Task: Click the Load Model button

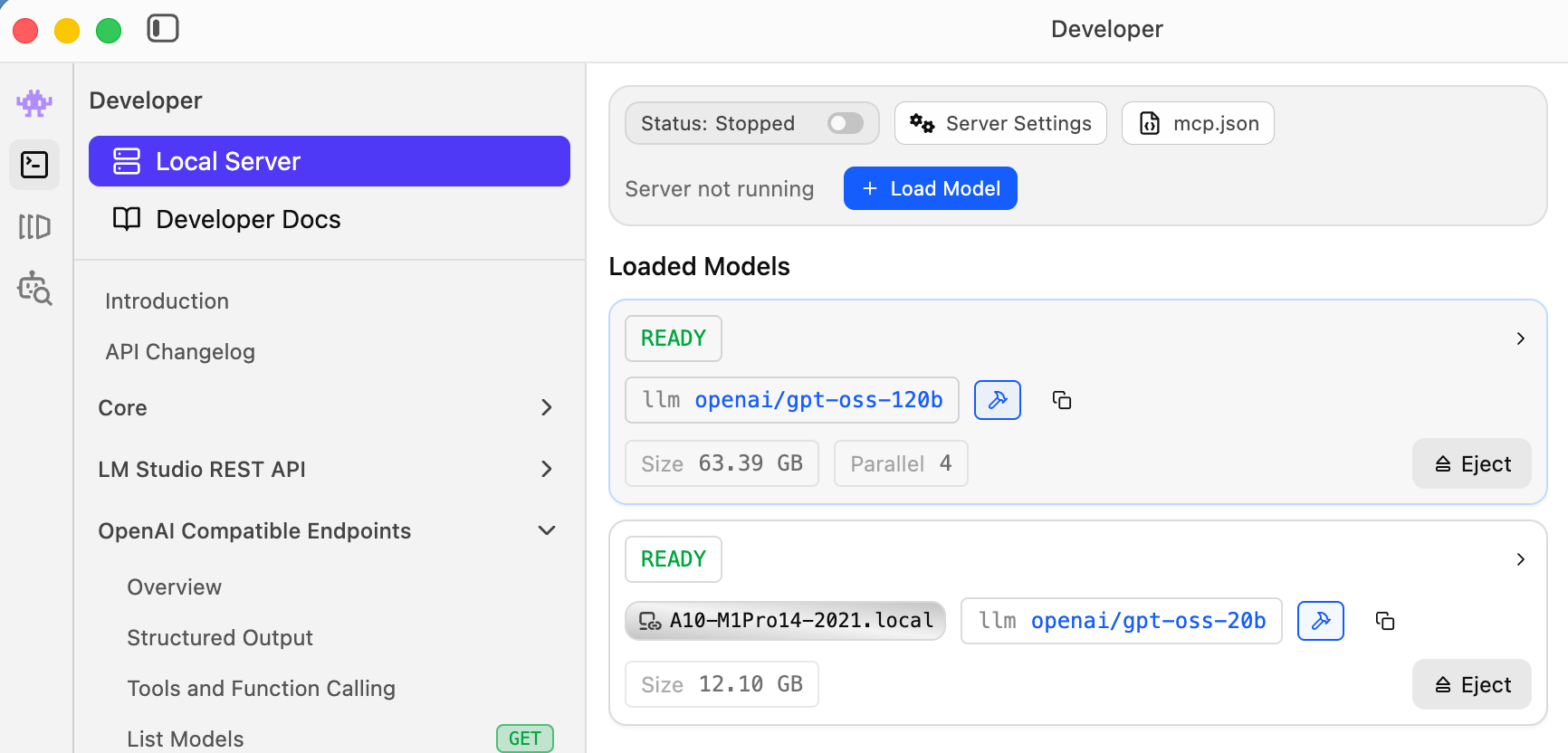Action: (x=930, y=188)
